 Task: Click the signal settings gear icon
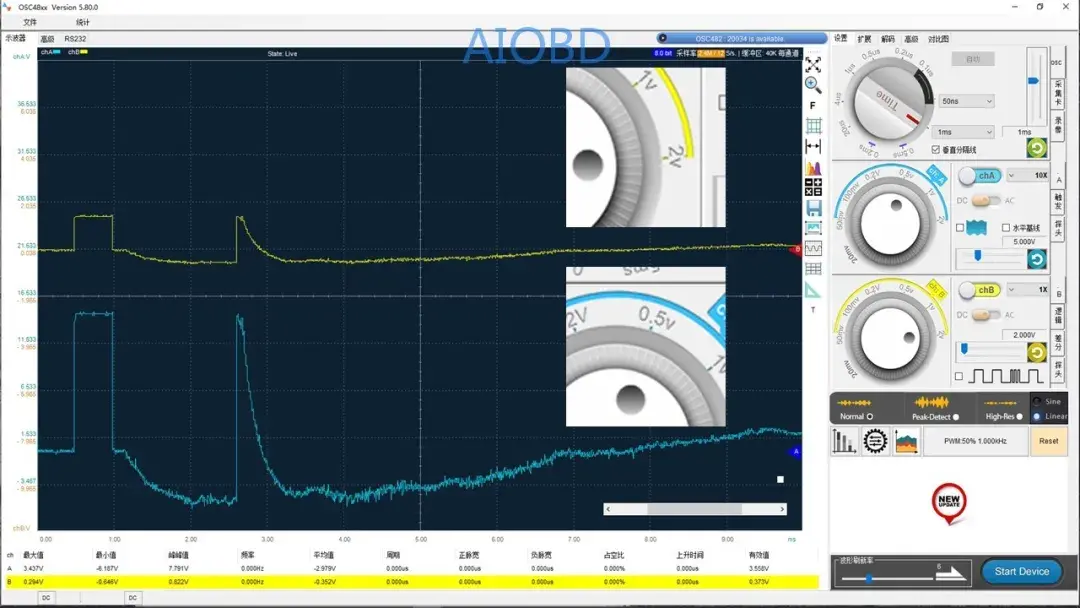(875, 441)
